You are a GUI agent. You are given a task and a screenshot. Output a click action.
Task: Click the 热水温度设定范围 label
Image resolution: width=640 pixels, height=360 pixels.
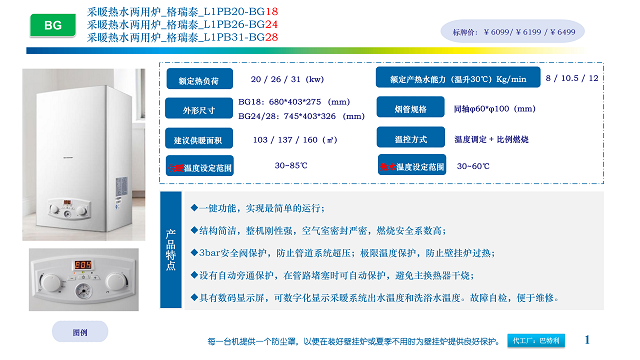click(x=412, y=164)
